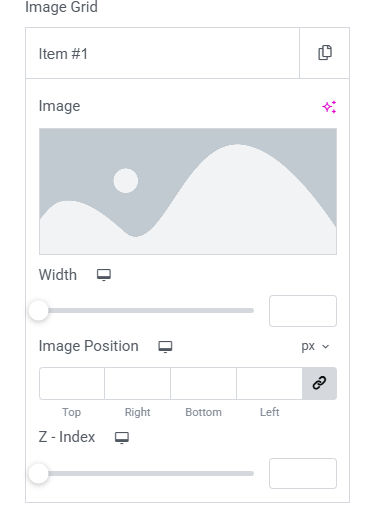372x514 pixels.
Task: Focus the Z - Index value input field
Action: (x=303, y=473)
